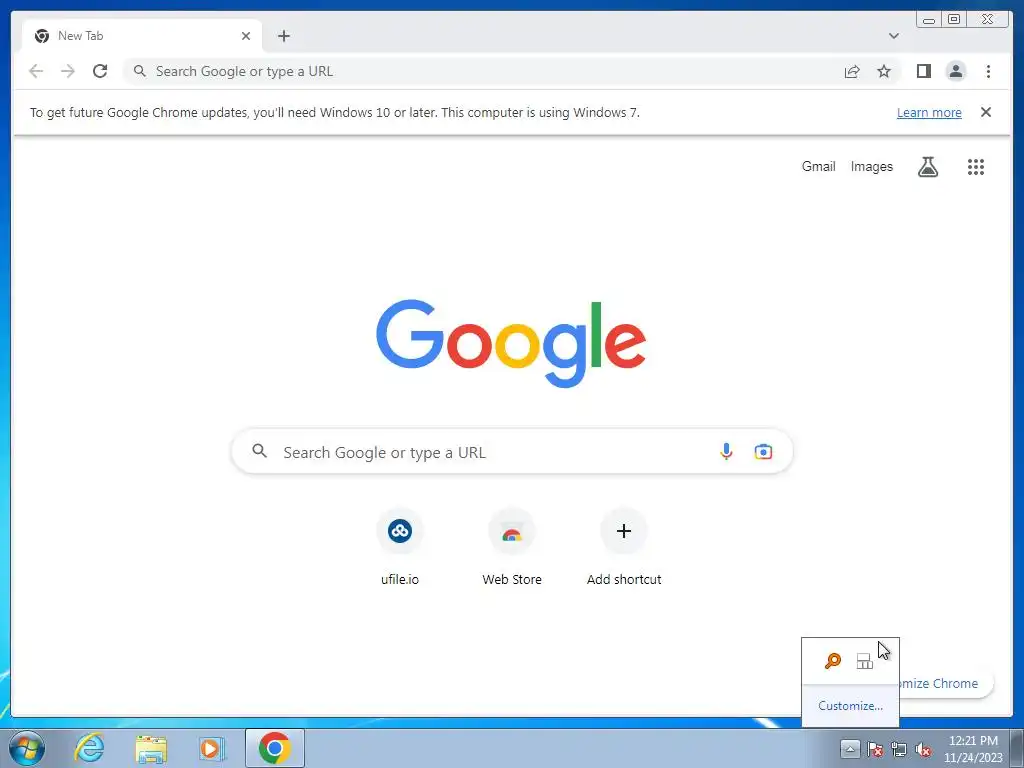Click the Google logo
Image resolution: width=1024 pixels, height=768 pixels.
(x=511, y=344)
